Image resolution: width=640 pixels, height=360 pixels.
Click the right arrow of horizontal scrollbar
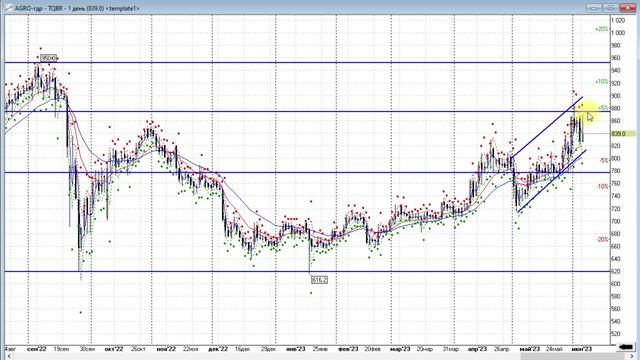pyautogui.click(x=632, y=356)
